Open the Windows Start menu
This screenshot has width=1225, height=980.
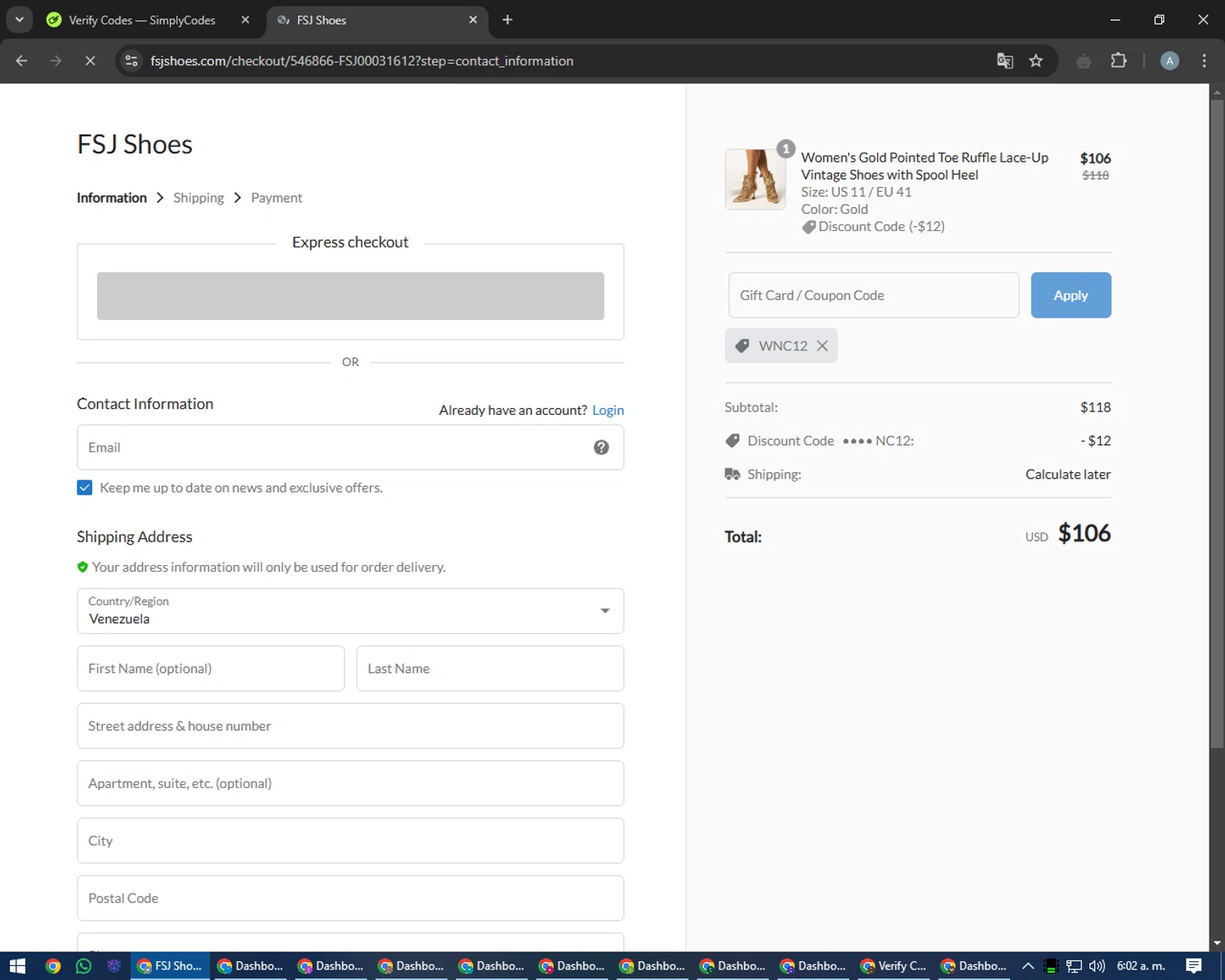pos(17,966)
